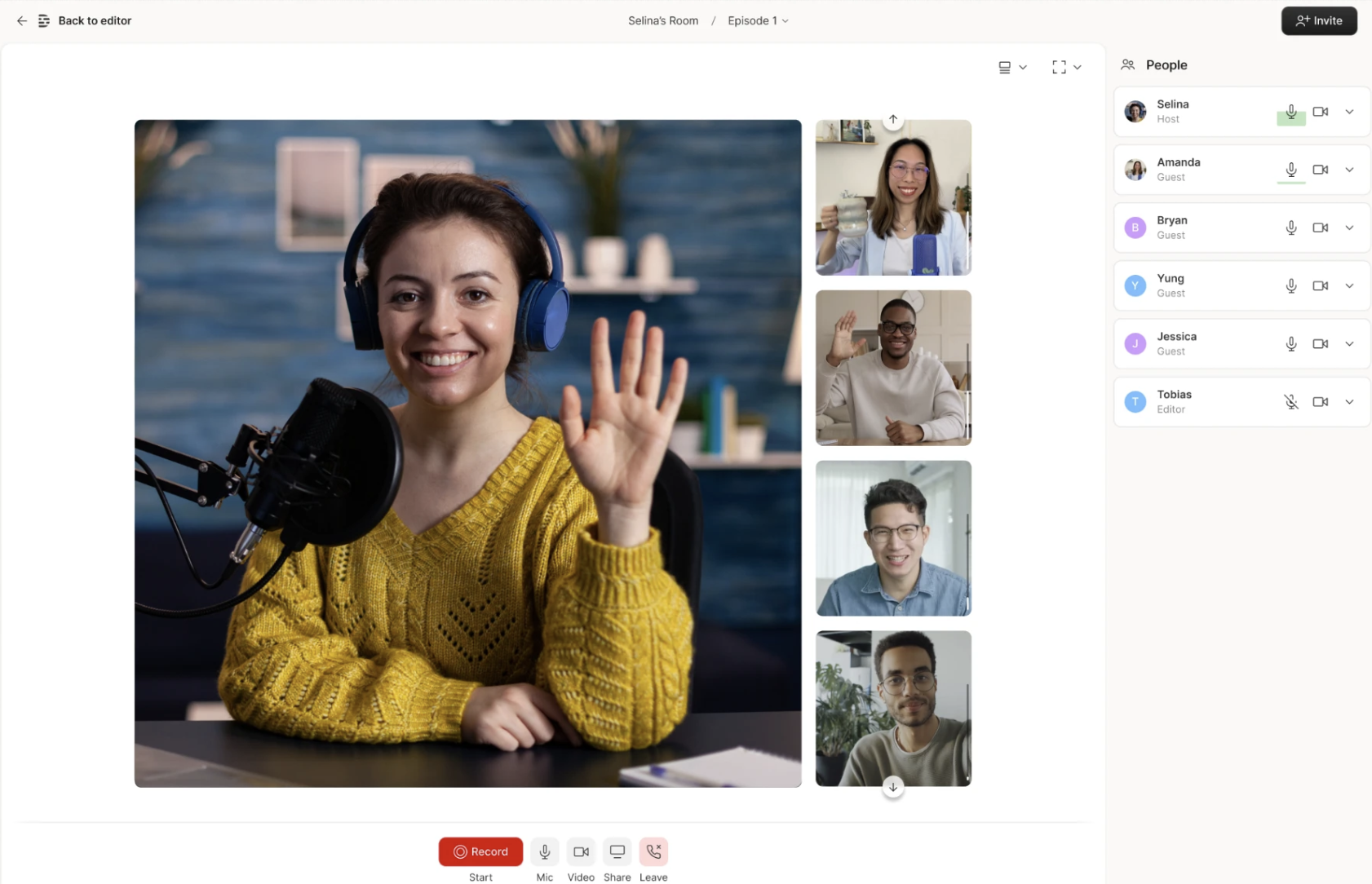The height and width of the screenshot is (884, 1372).
Task: Click the down arrow below participant thumbnails
Action: pos(892,787)
